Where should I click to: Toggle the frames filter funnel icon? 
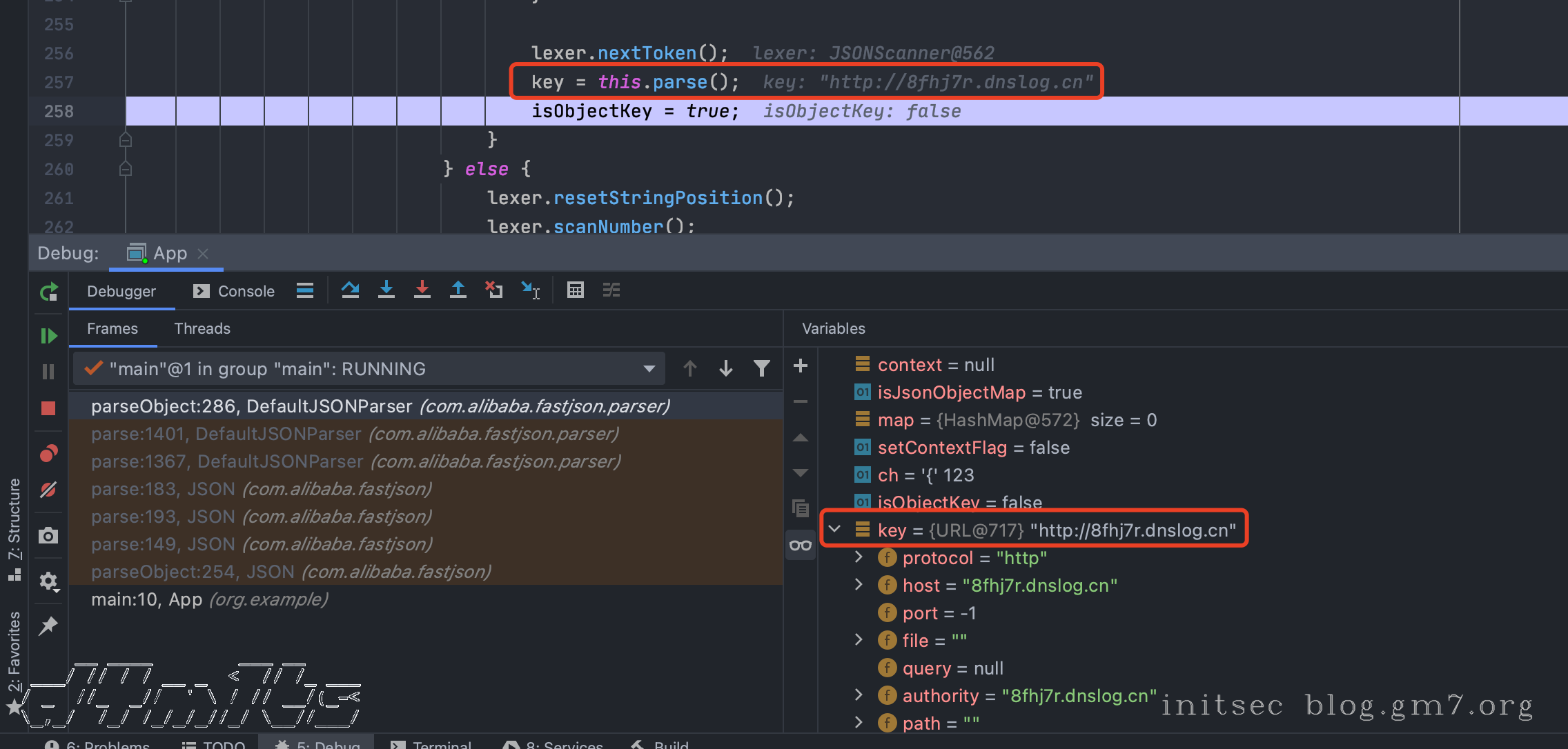(x=762, y=369)
